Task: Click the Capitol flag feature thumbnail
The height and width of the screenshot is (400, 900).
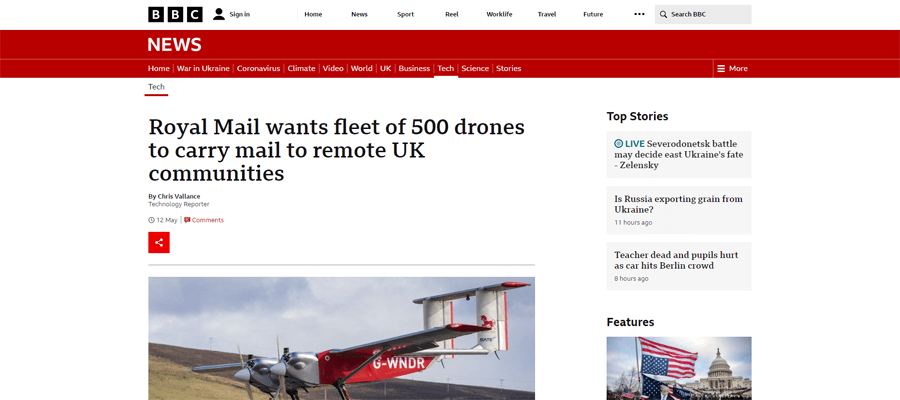Action: coord(679,368)
